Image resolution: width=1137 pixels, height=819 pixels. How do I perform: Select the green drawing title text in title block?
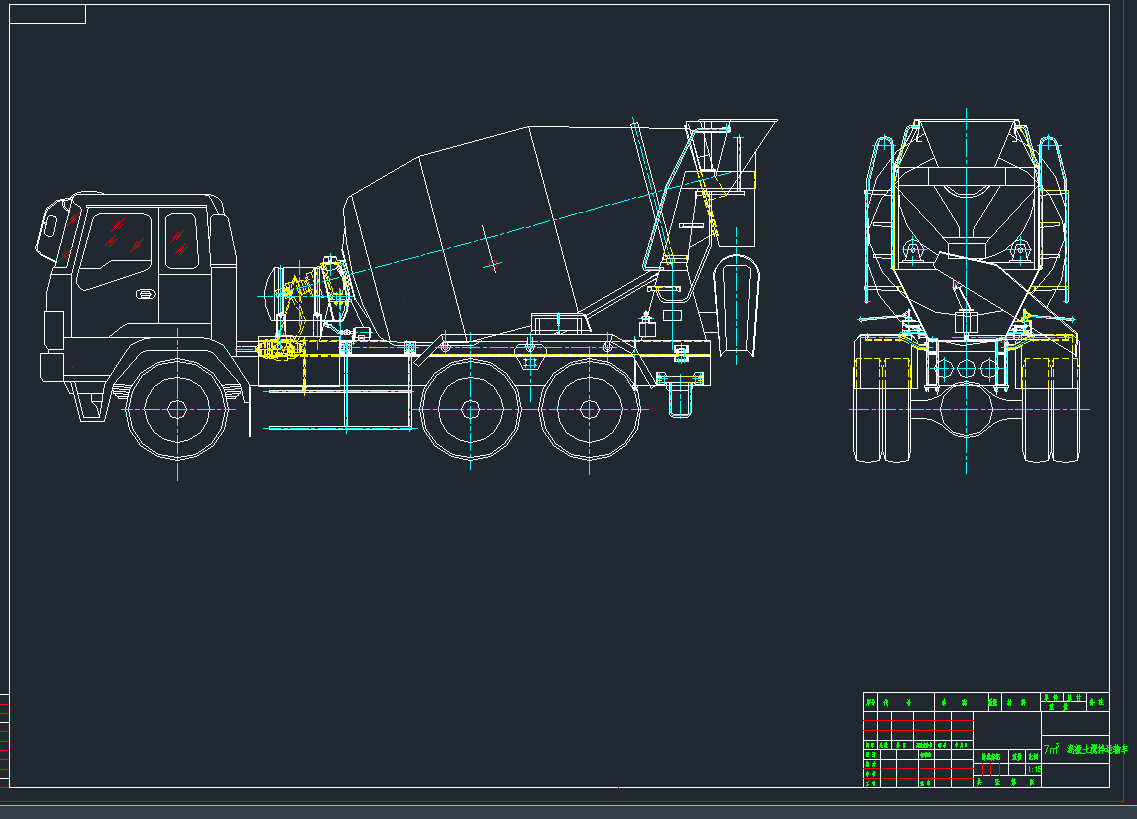click(1095, 748)
